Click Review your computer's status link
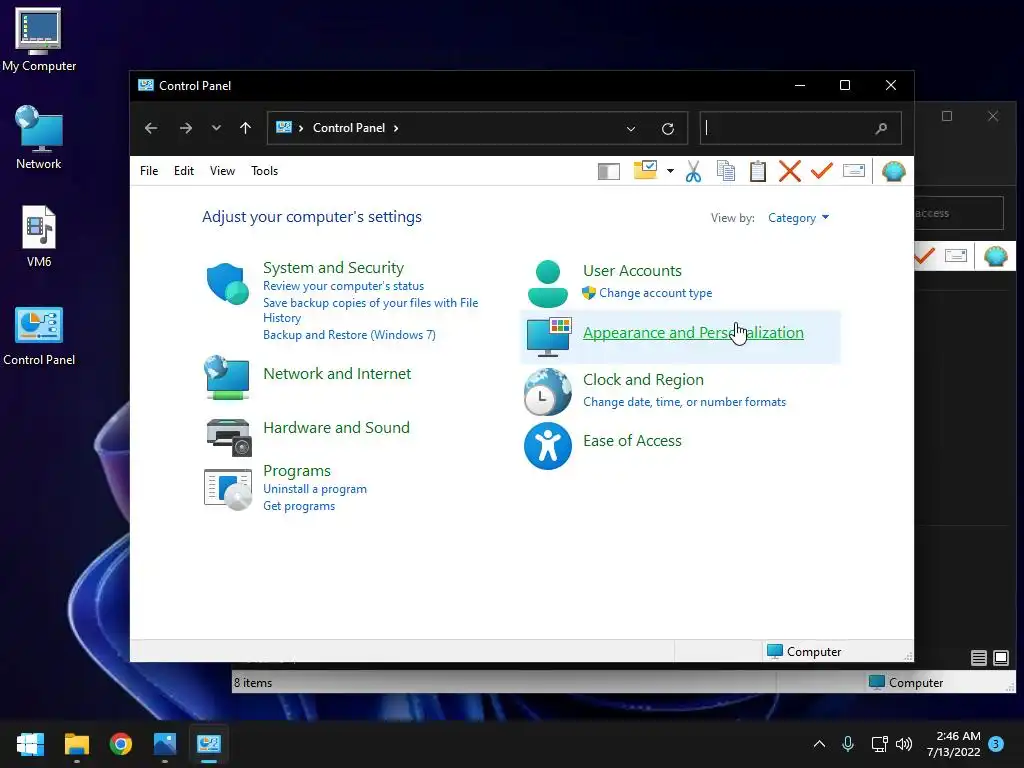 344,286
